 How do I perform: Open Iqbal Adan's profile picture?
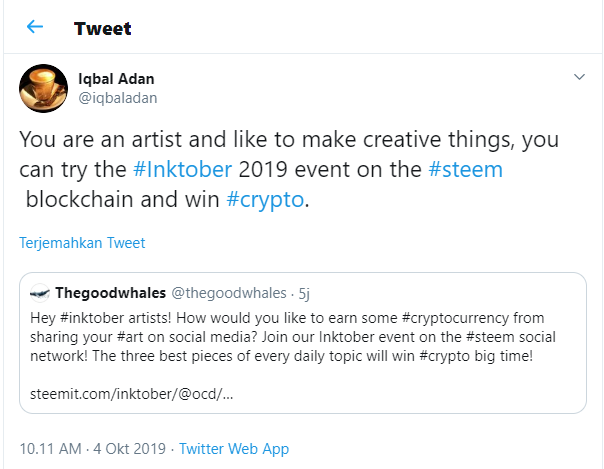pyautogui.click(x=43, y=88)
